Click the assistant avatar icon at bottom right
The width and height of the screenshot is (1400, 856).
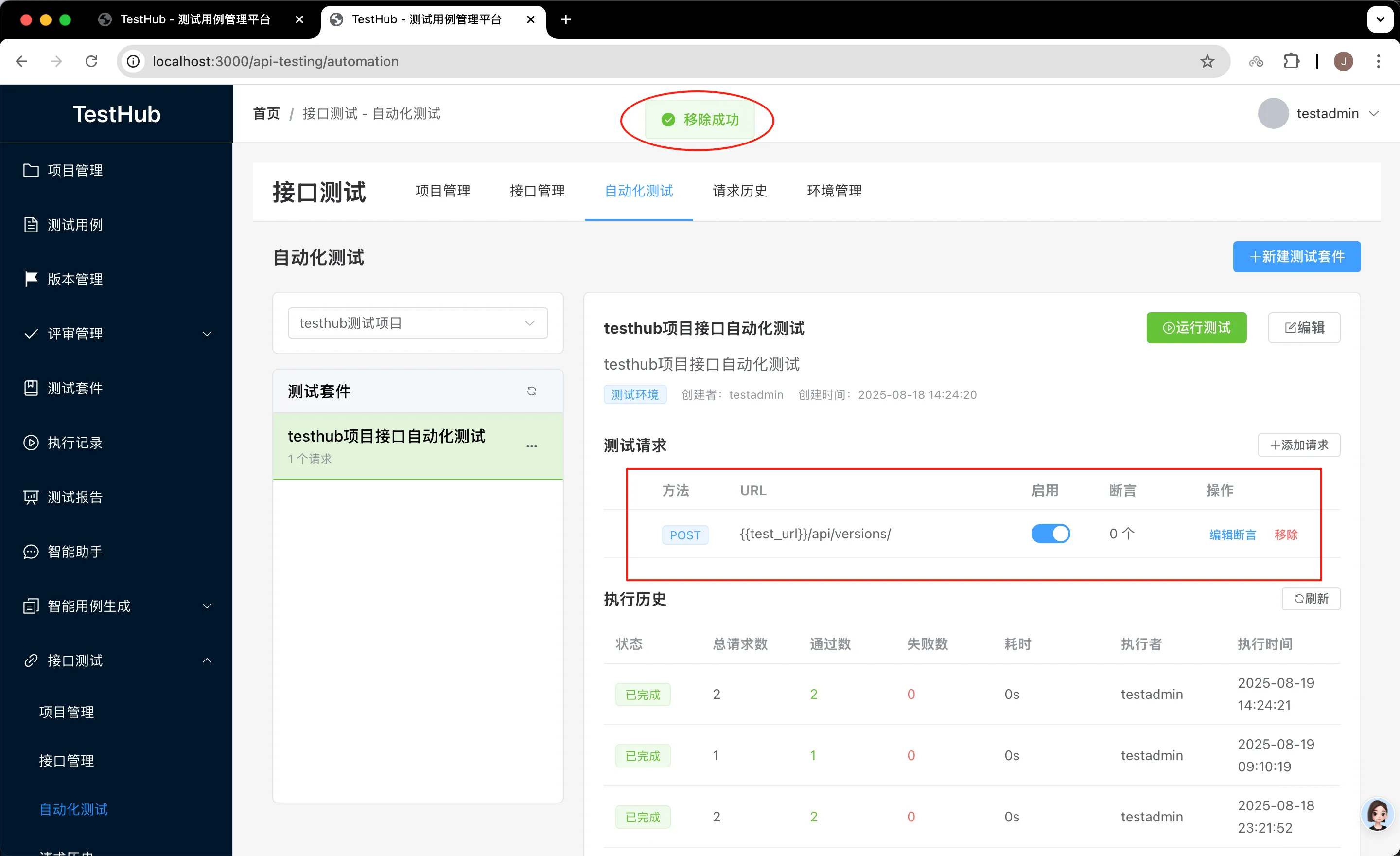tap(1377, 815)
